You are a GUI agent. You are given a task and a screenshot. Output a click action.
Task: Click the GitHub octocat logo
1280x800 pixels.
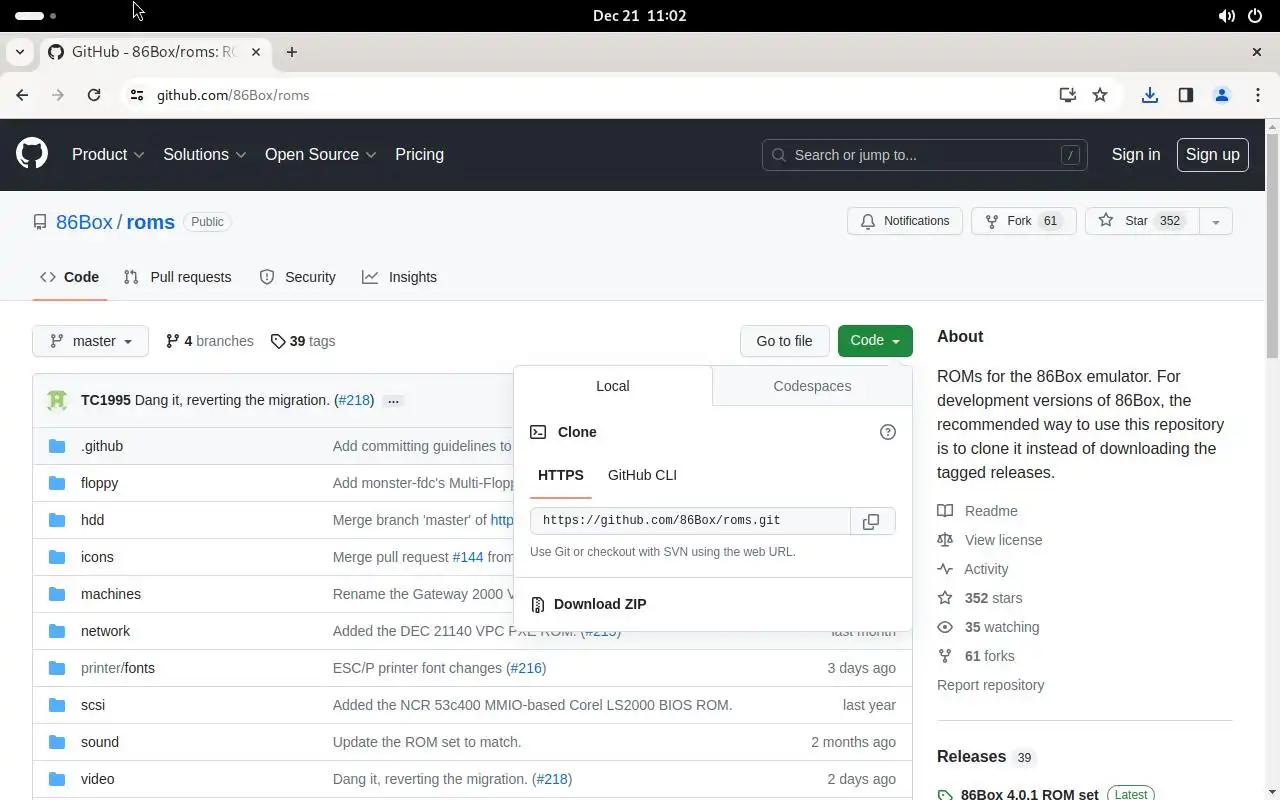(x=32, y=154)
